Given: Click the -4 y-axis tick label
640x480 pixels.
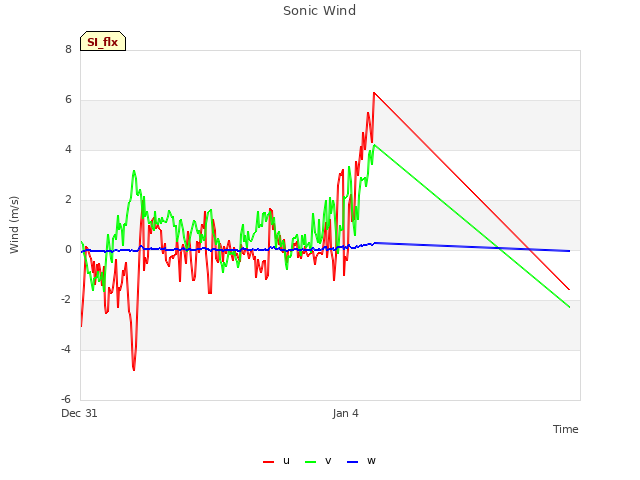Looking at the screenshot, I should click(66, 349).
